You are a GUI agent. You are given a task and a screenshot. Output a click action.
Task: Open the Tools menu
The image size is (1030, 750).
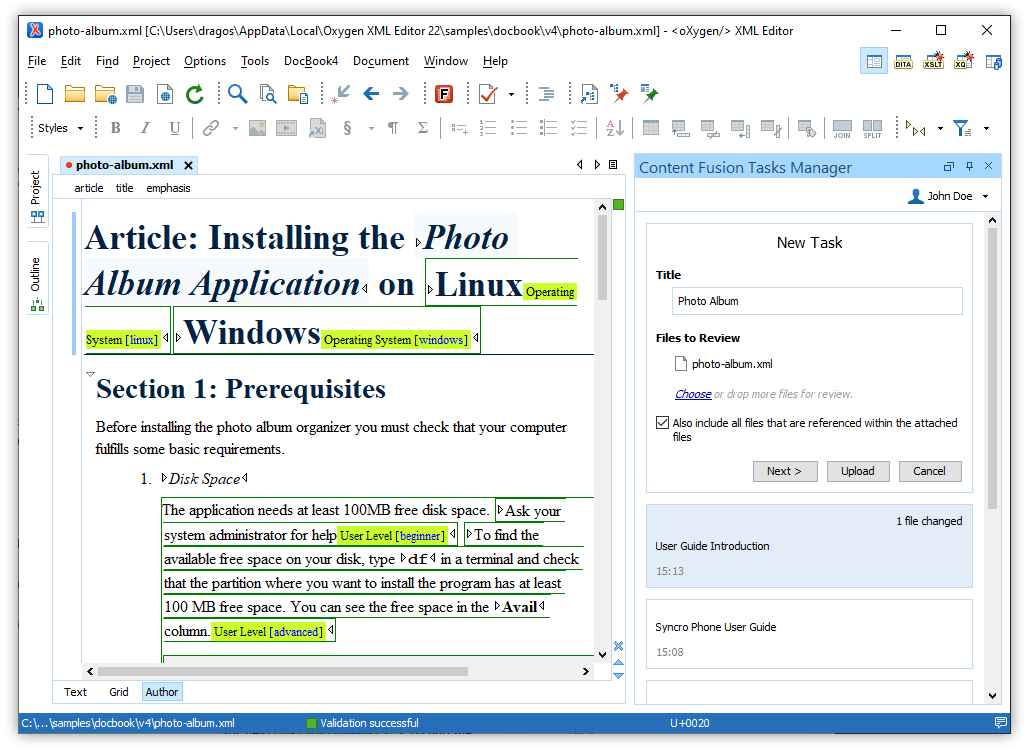[255, 61]
